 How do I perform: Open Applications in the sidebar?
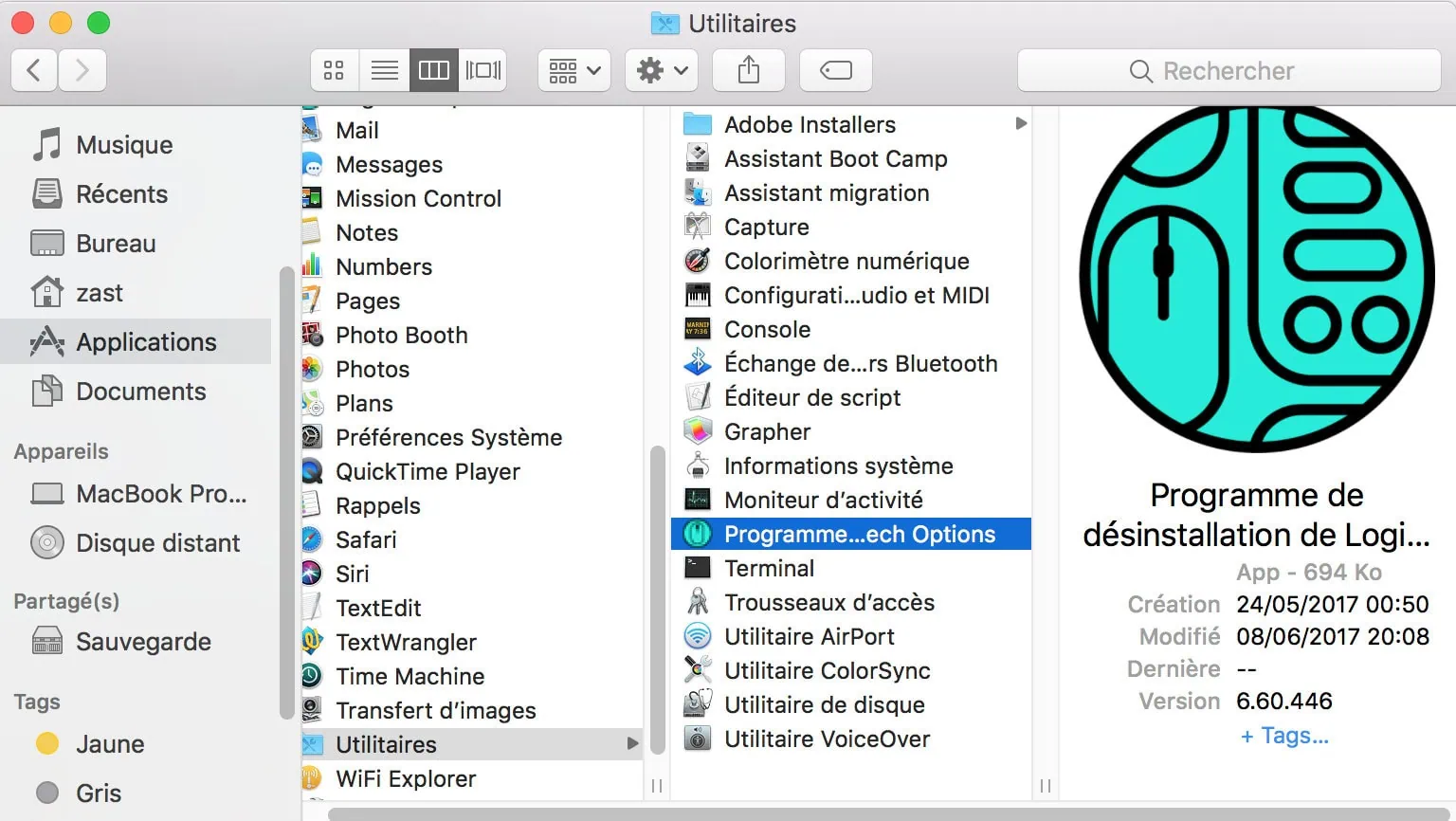(x=146, y=342)
